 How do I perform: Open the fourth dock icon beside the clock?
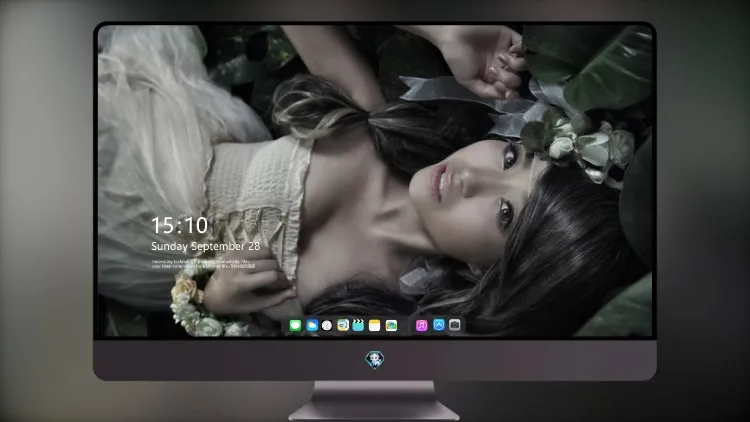pyautogui.click(x=343, y=326)
